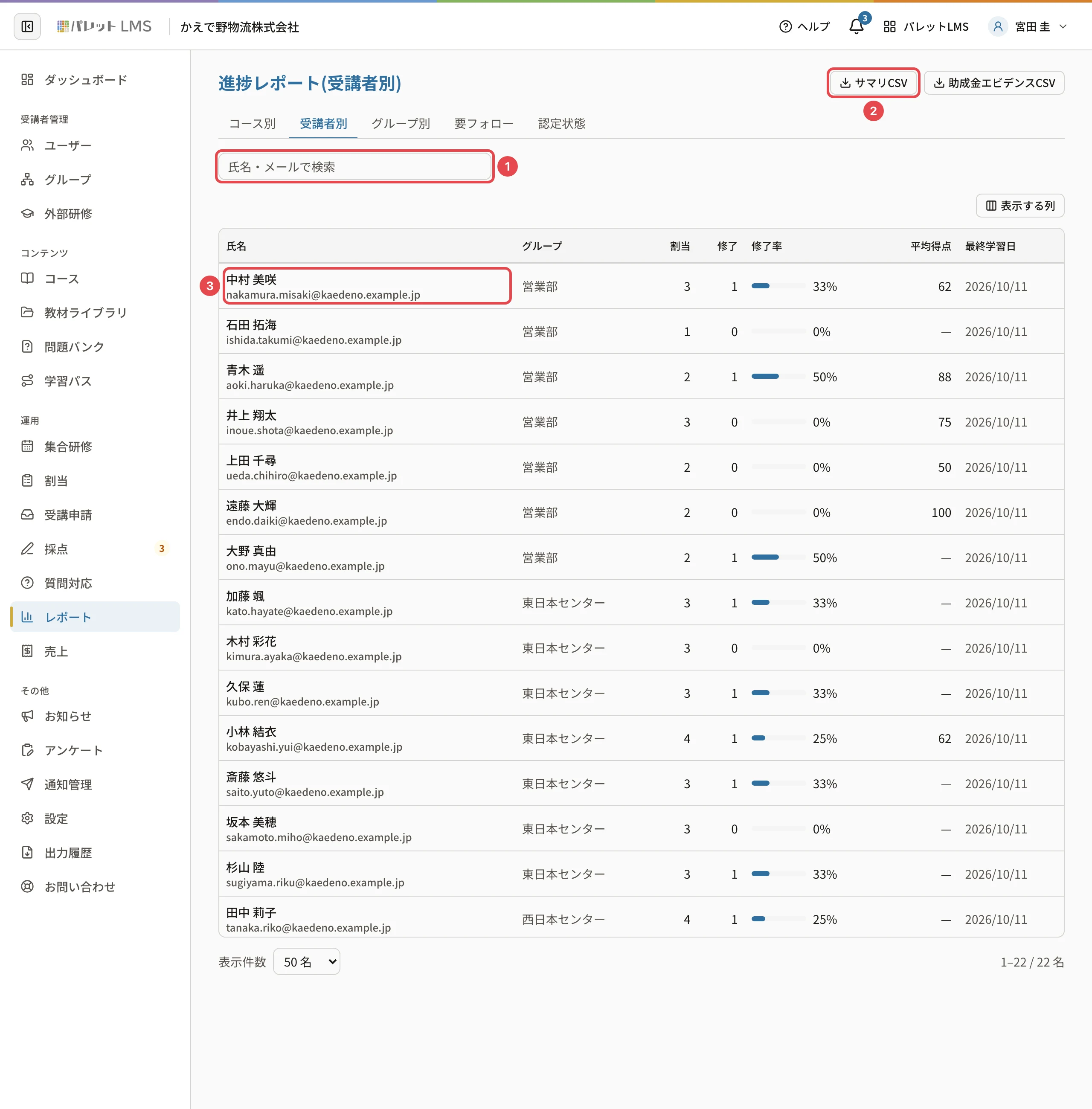The image size is (1092, 1109).
Task: Open the 設定 gear item
Action: pos(95,819)
